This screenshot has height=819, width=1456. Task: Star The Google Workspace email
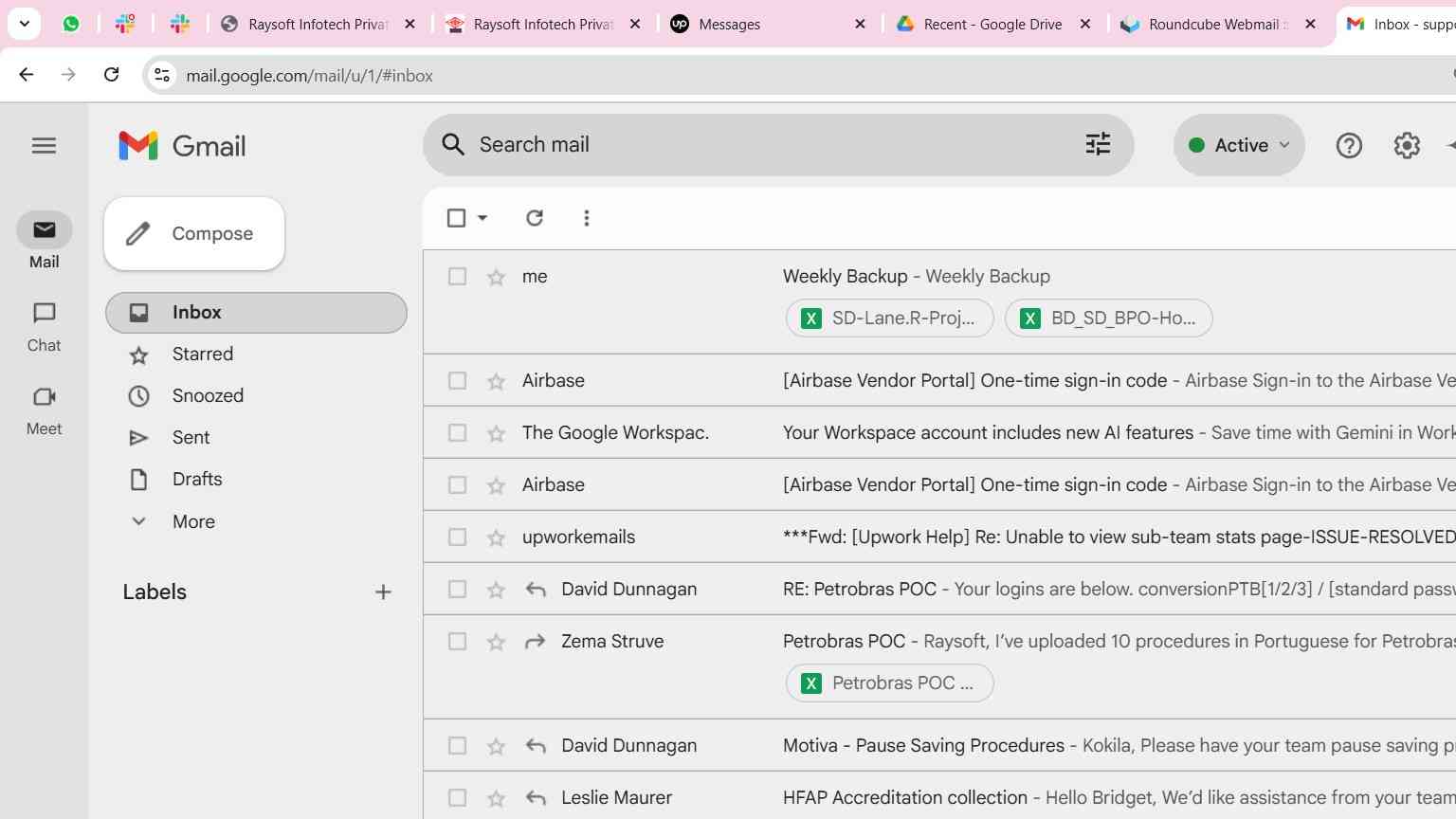coord(496,433)
